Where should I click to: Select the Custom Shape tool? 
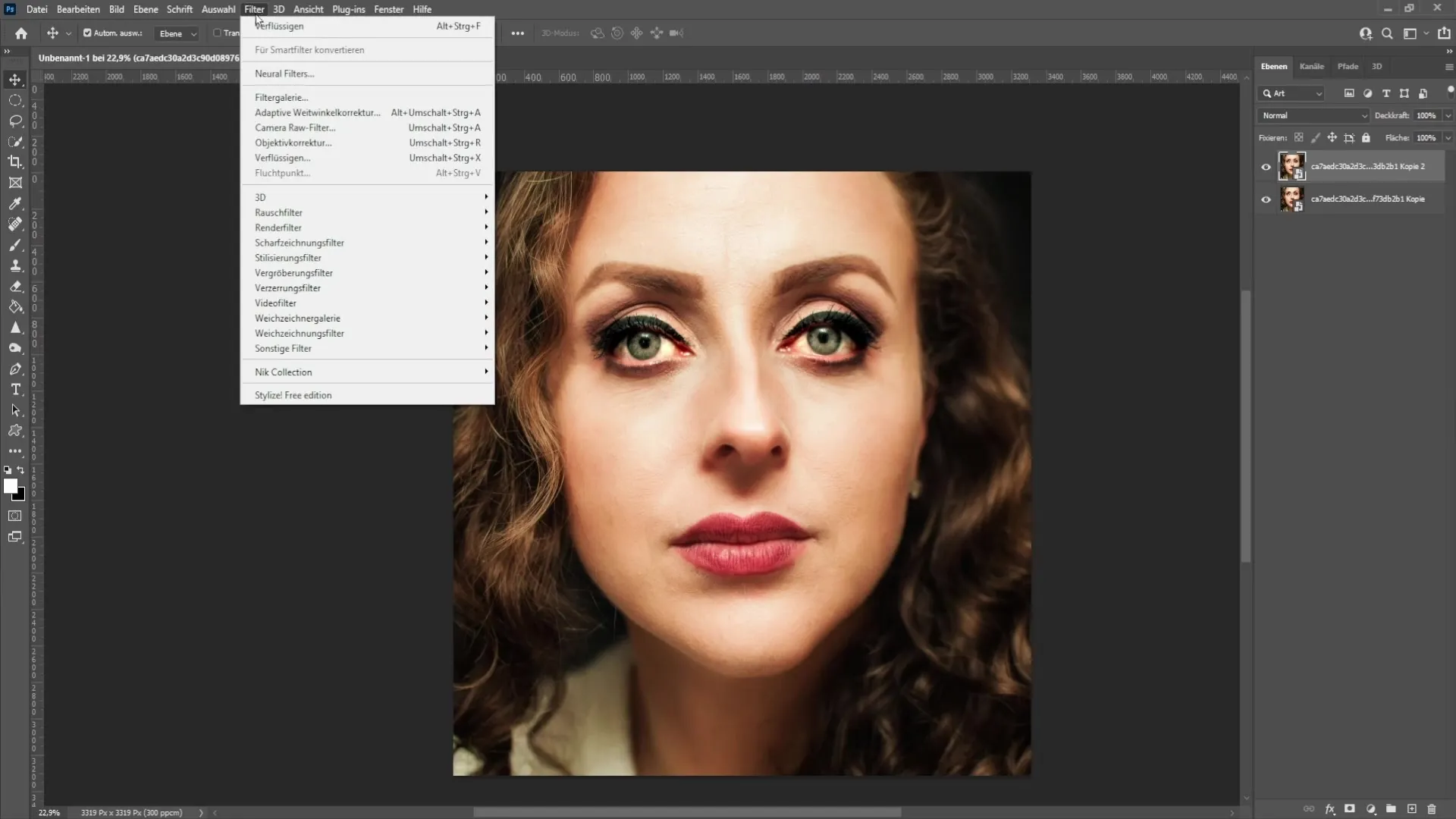pos(15,430)
